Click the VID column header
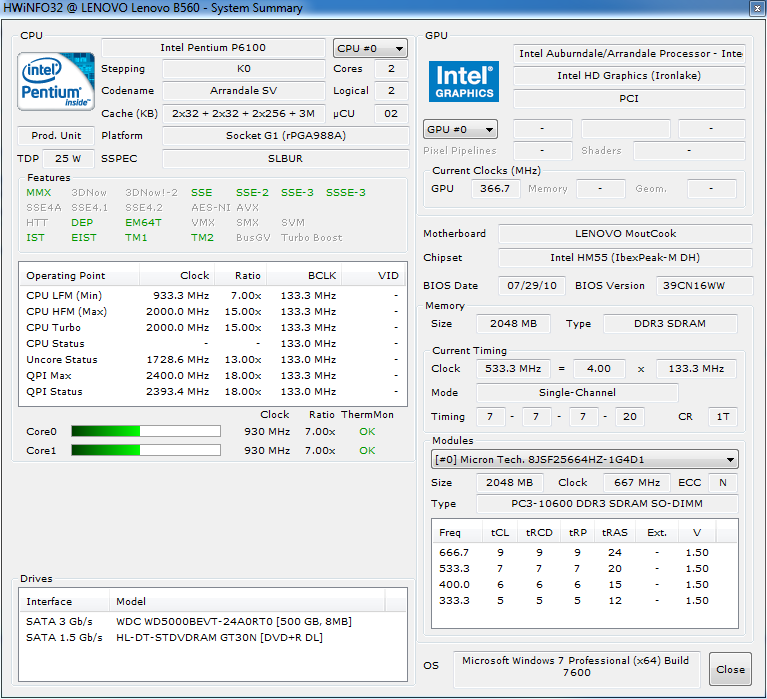 [374, 275]
